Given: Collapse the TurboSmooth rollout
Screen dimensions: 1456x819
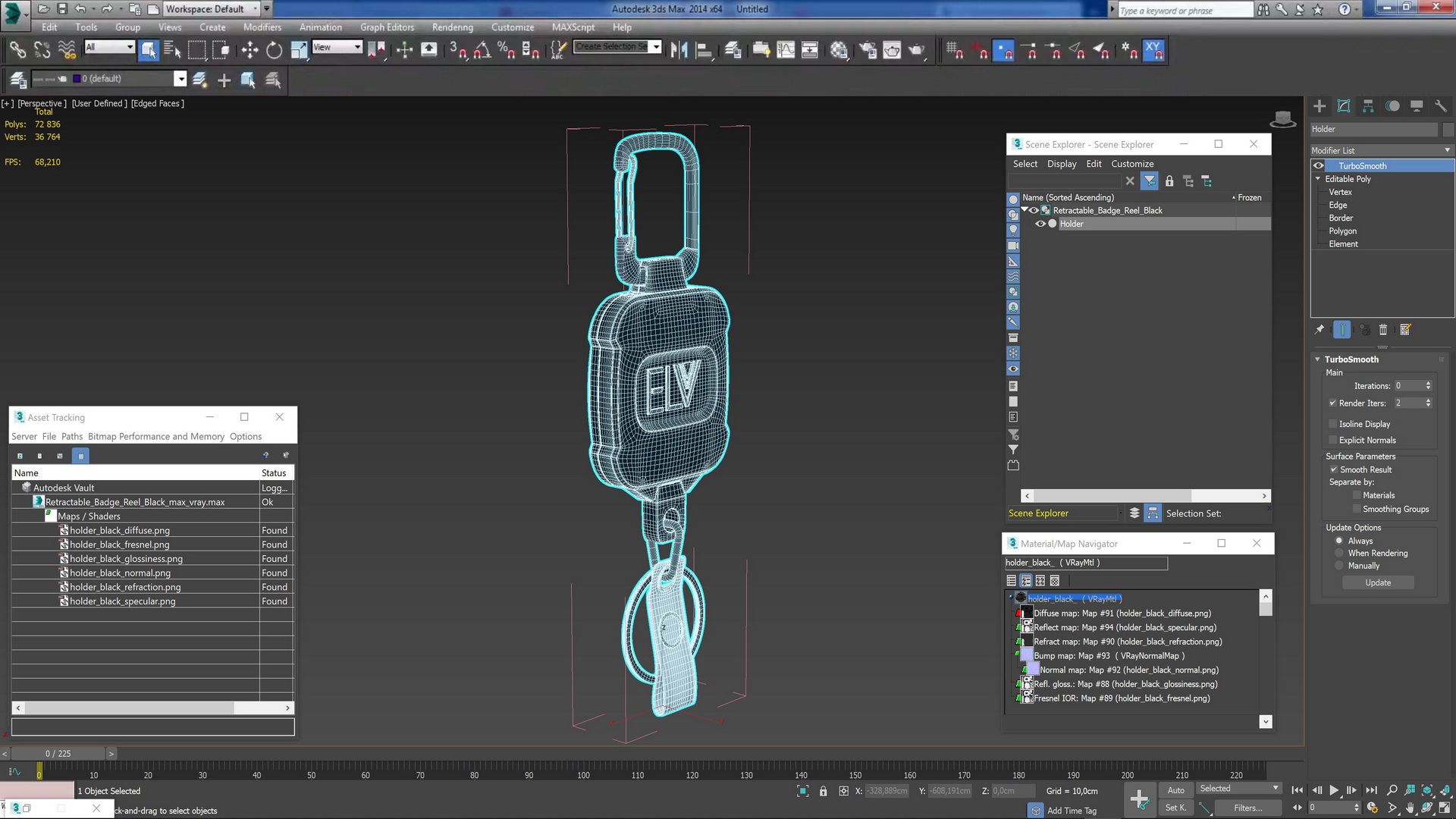Looking at the screenshot, I should point(1317,359).
